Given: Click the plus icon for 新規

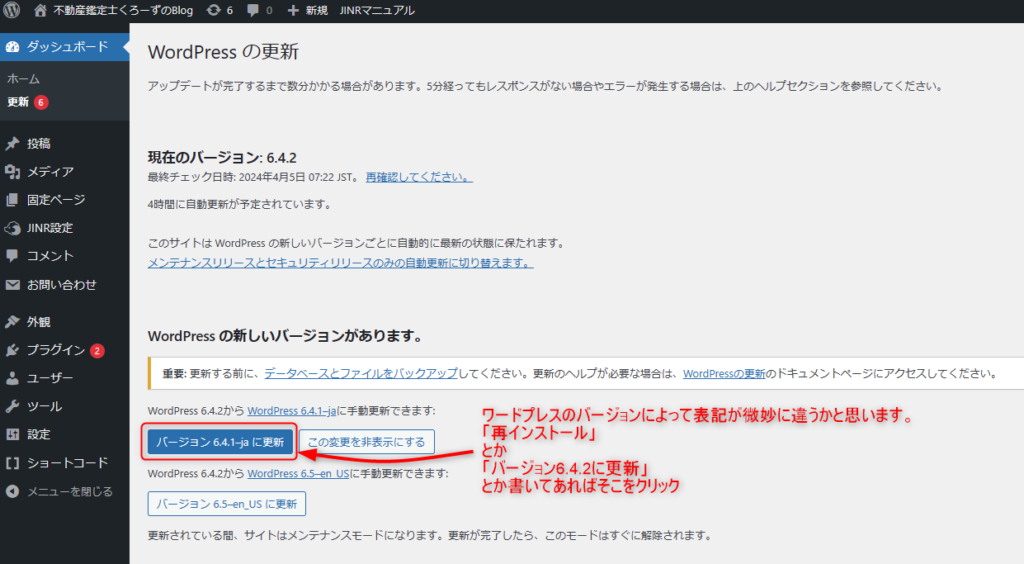Looking at the screenshot, I should pyautogui.click(x=293, y=10).
